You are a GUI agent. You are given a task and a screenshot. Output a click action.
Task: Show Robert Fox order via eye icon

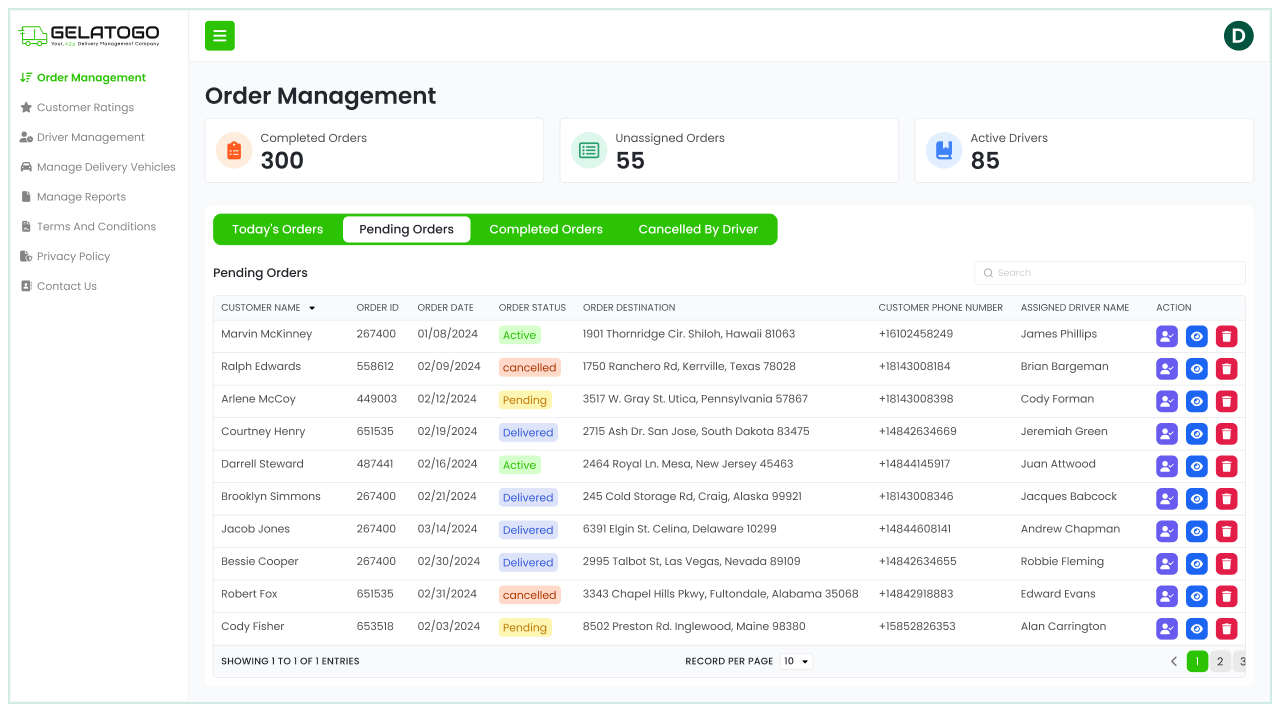[x=1196, y=597]
